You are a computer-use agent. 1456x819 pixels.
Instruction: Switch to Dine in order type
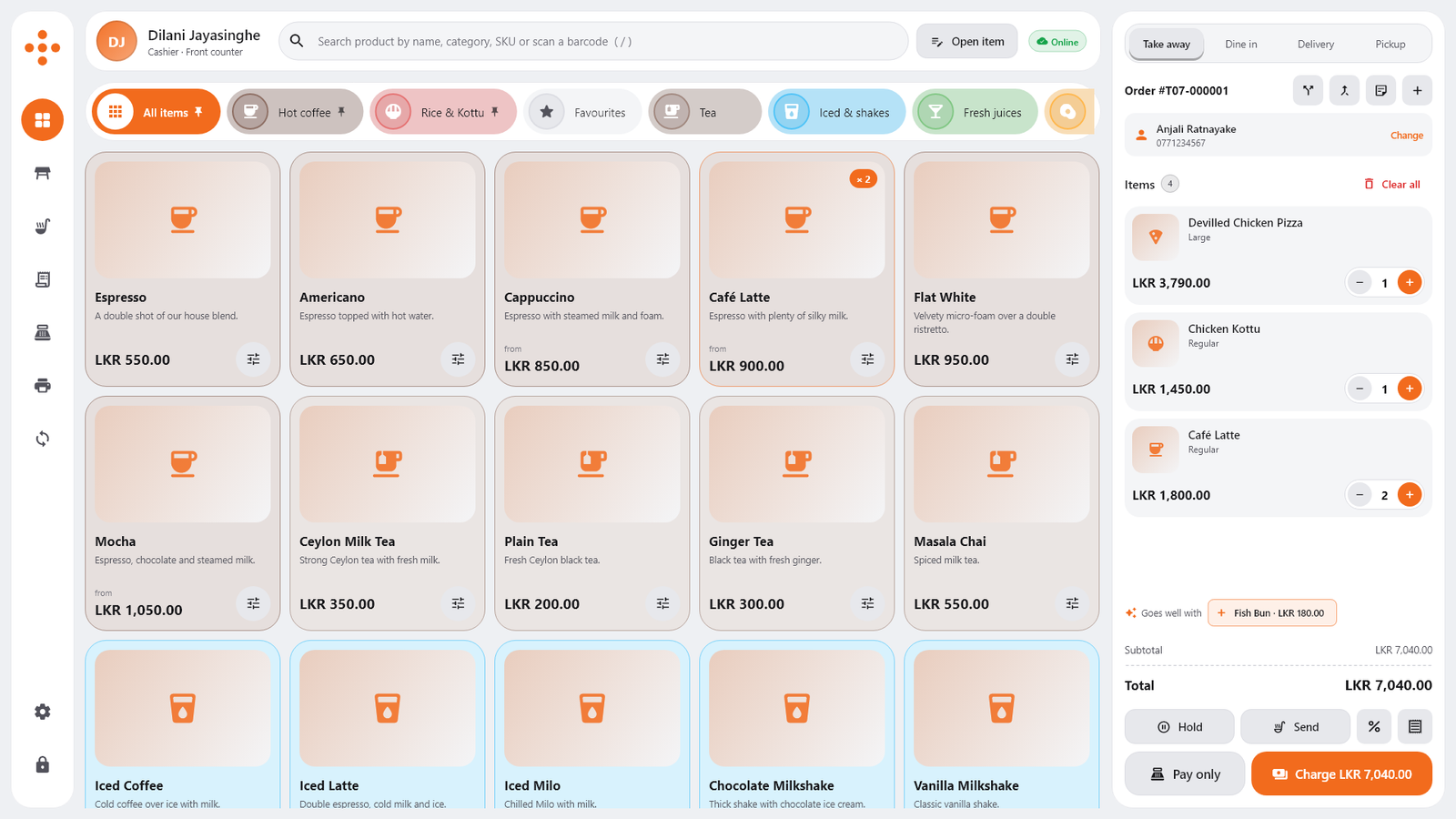pos(1241,44)
